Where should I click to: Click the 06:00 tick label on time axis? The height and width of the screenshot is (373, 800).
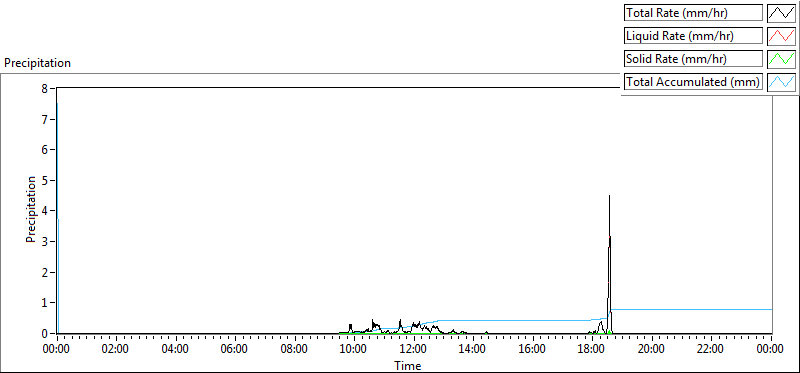pyautogui.click(x=236, y=350)
